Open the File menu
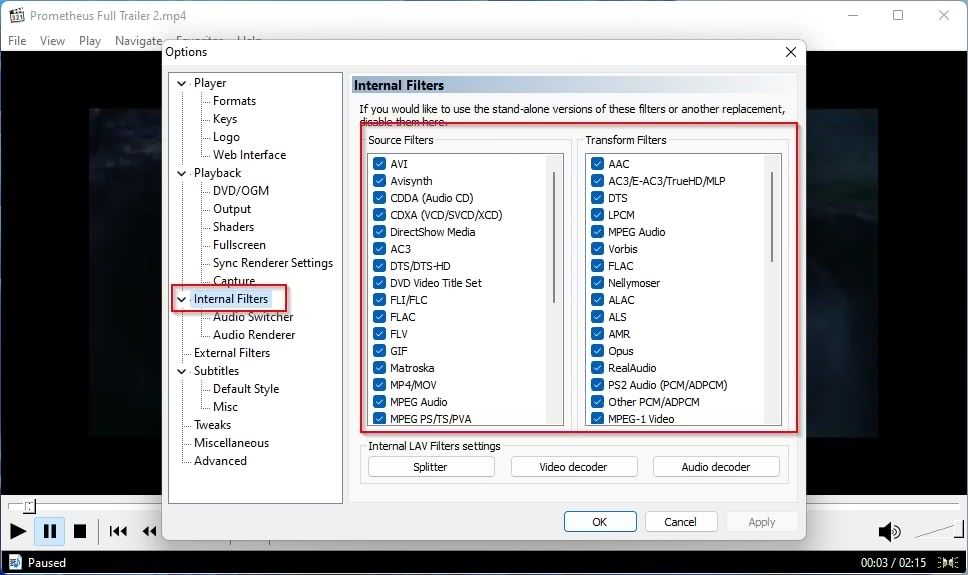This screenshot has height=575, width=968. point(17,41)
